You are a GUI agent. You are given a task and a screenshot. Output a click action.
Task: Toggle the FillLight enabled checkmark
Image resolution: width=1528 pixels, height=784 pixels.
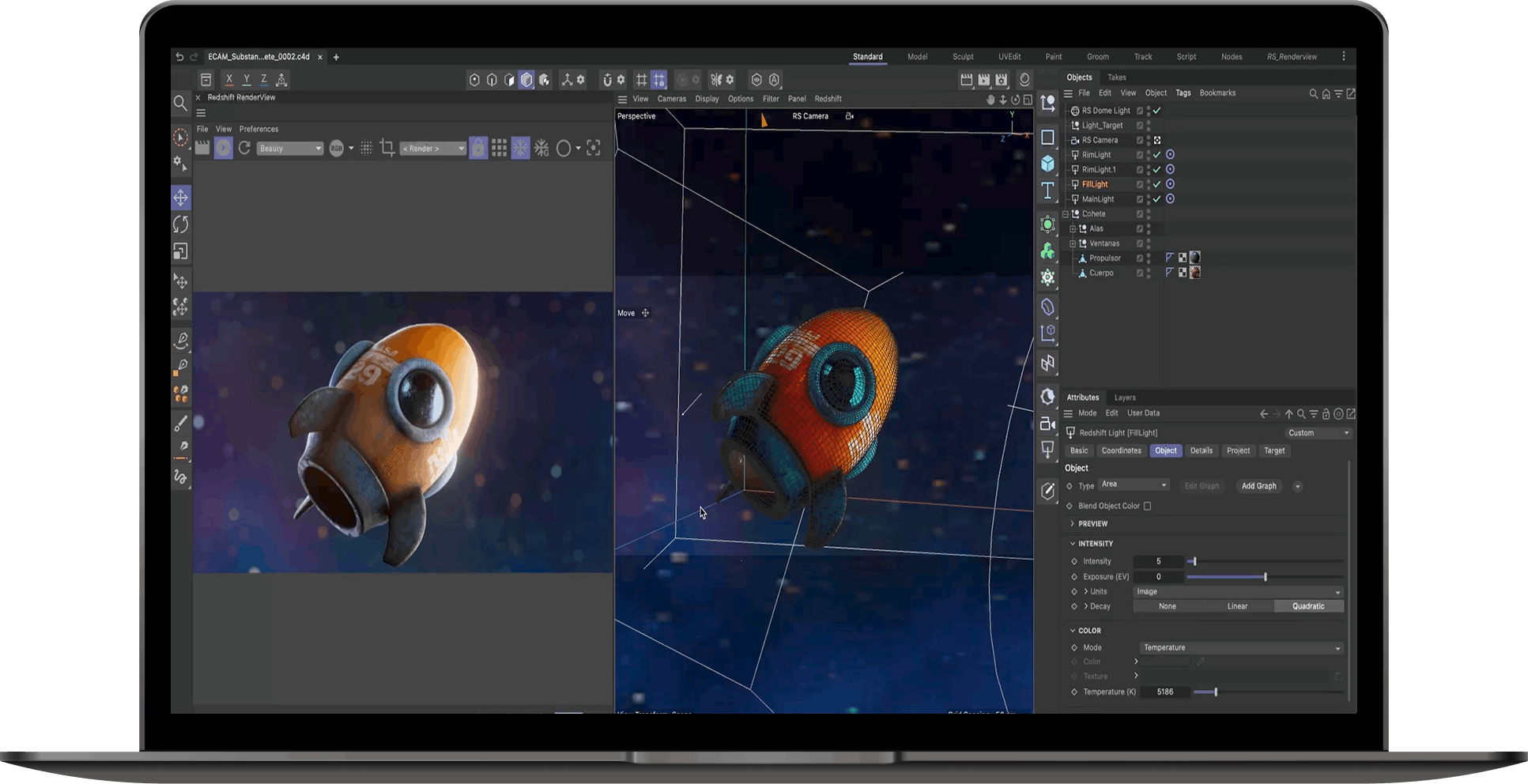[1156, 184]
